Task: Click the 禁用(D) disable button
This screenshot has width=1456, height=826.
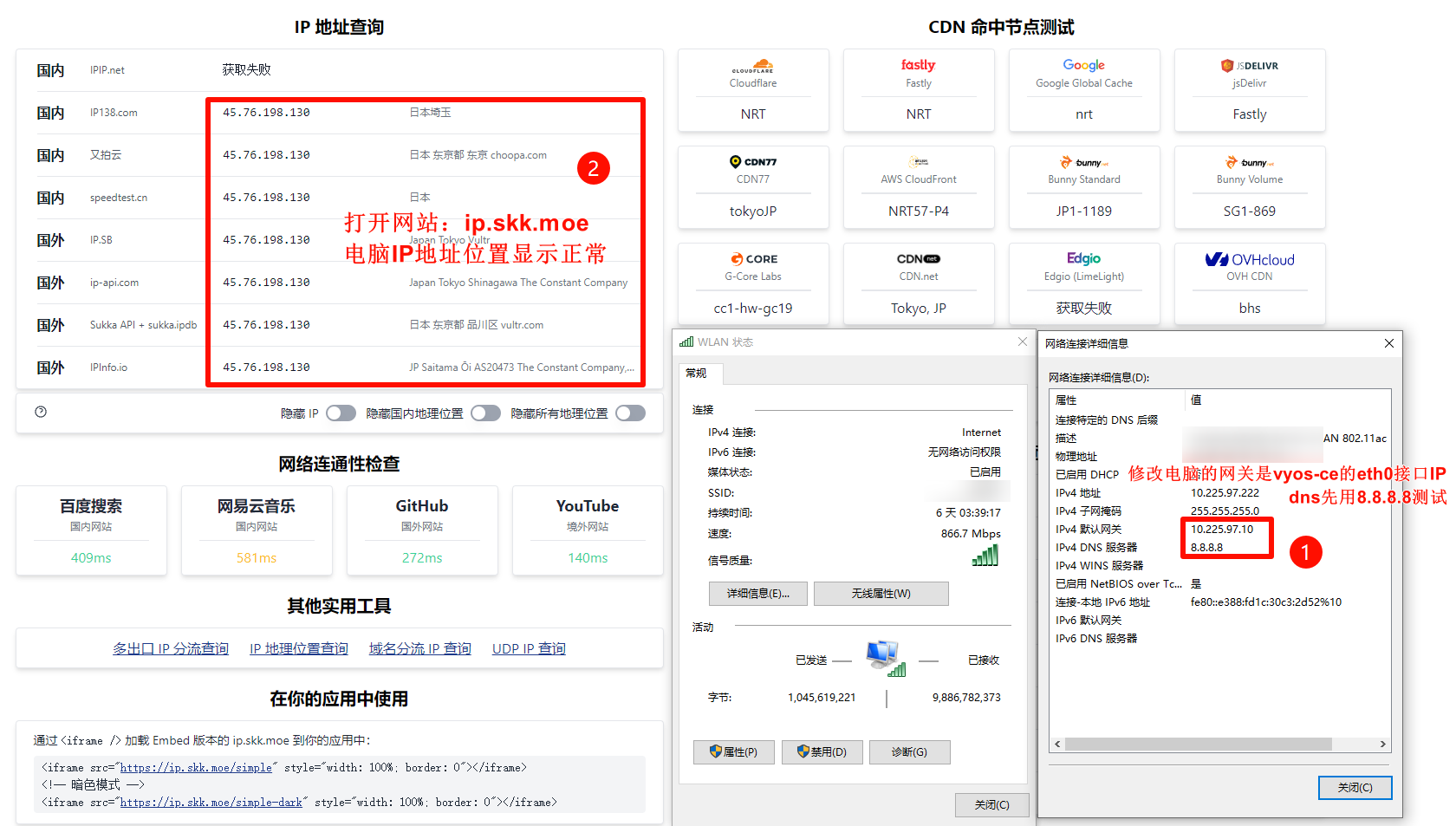Action: 822,752
